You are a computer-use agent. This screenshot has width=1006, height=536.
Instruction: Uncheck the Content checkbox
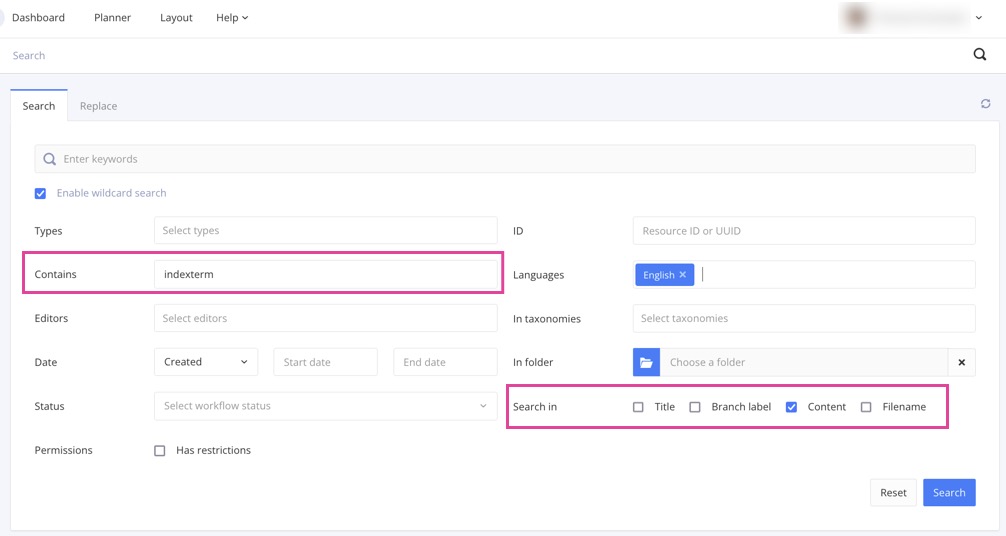pos(791,407)
